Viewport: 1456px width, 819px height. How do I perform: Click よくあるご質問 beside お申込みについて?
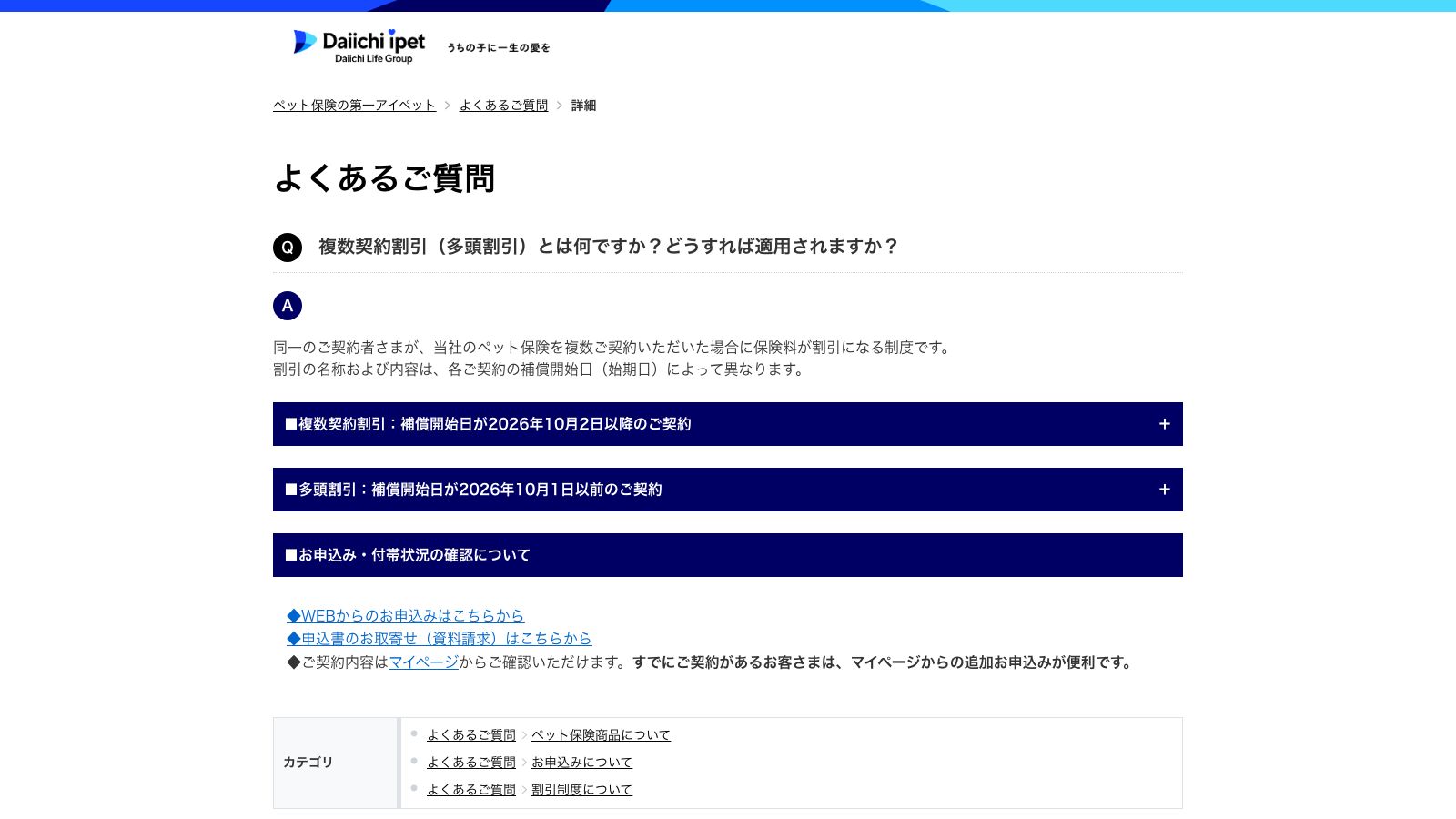tap(471, 763)
